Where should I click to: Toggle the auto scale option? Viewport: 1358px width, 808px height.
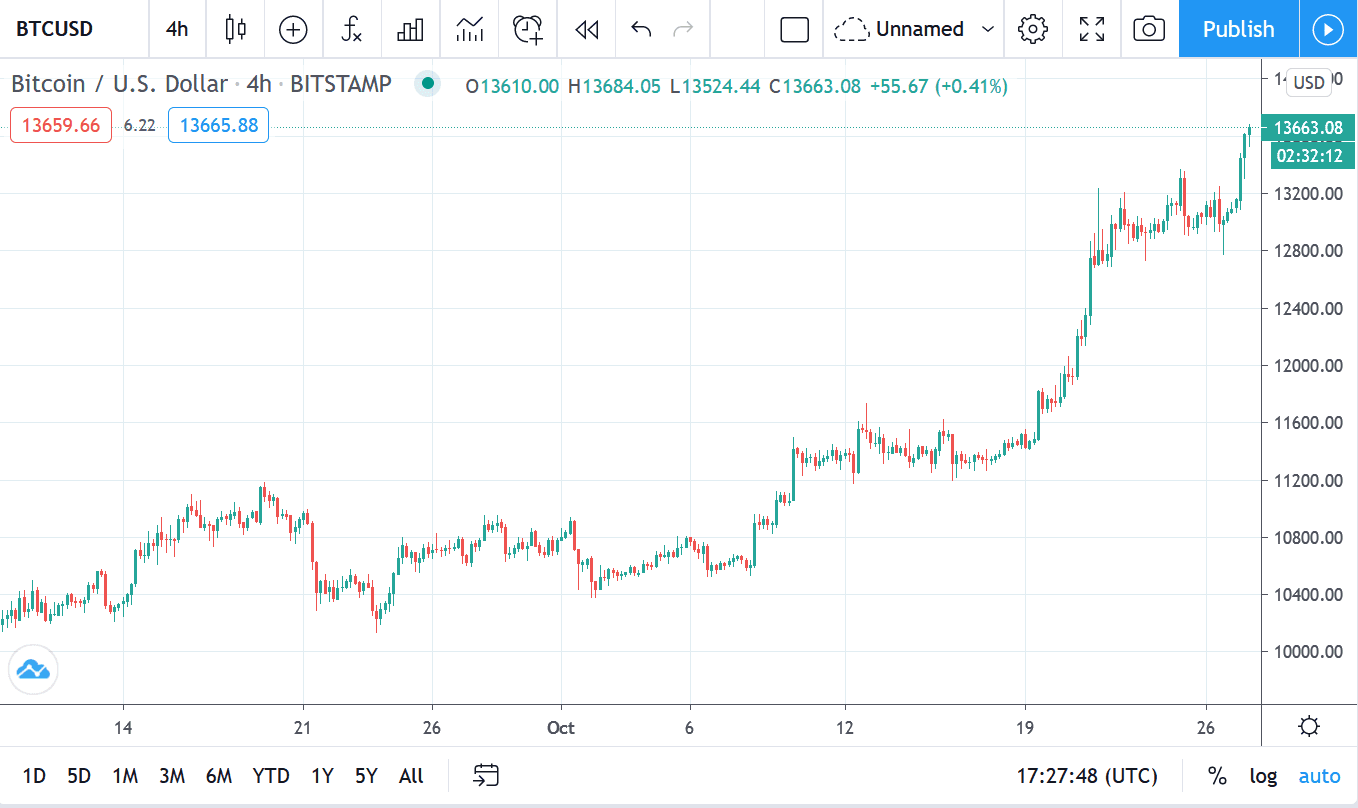pos(1319,775)
